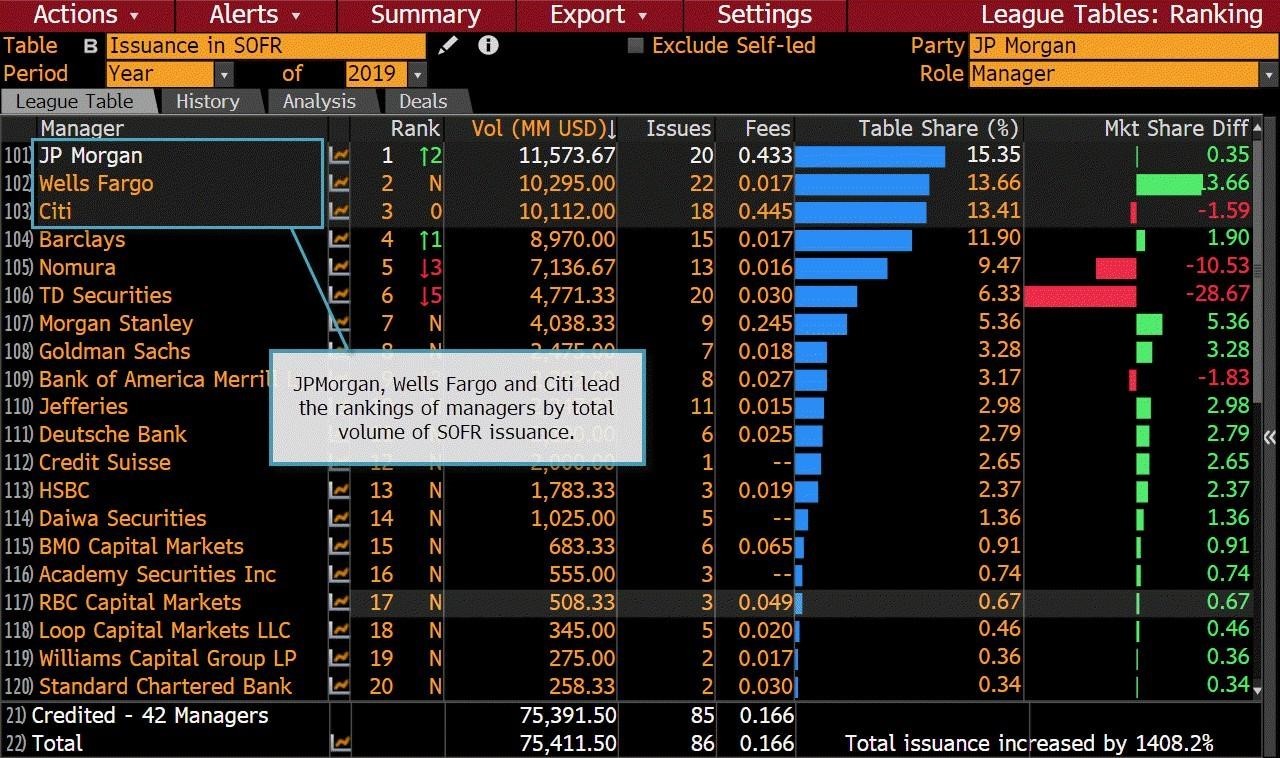The width and height of the screenshot is (1280, 758).
Task: Open the chart icon beside Nomura
Action: point(339,268)
